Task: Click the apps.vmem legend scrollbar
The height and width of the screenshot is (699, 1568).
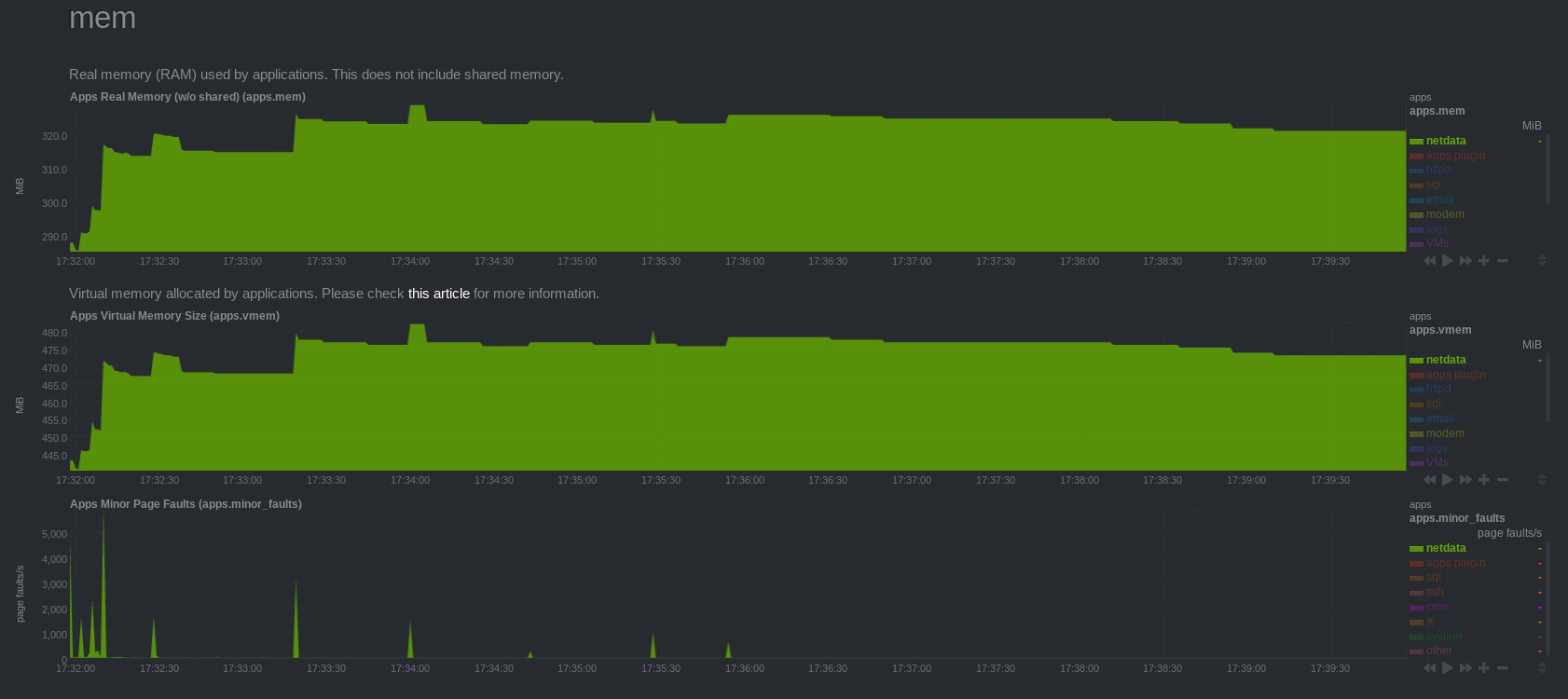Action: [1547, 388]
